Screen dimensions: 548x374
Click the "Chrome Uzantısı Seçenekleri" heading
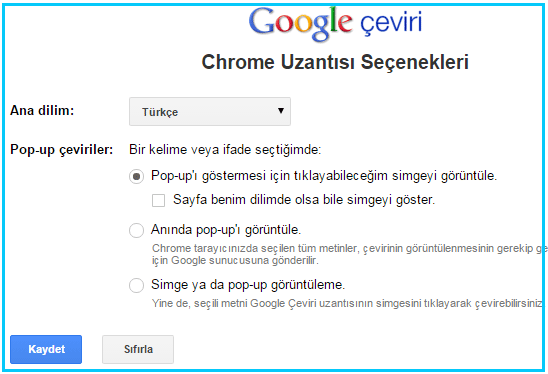pyautogui.click(x=335, y=62)
